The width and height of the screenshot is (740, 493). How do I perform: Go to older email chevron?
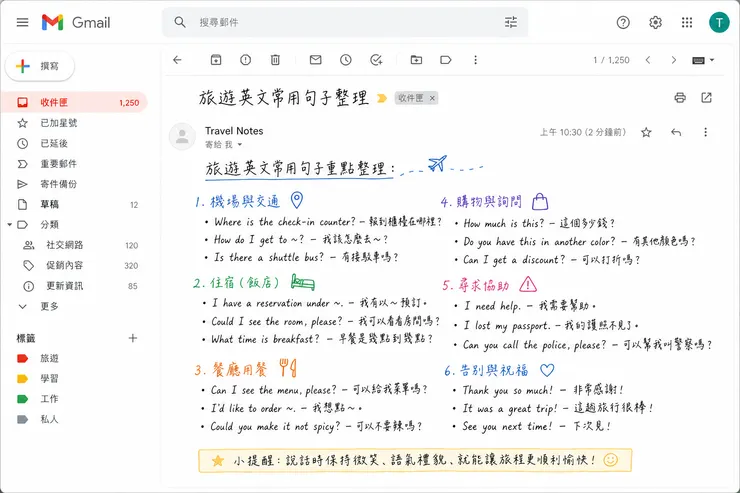tap(673, 60)
